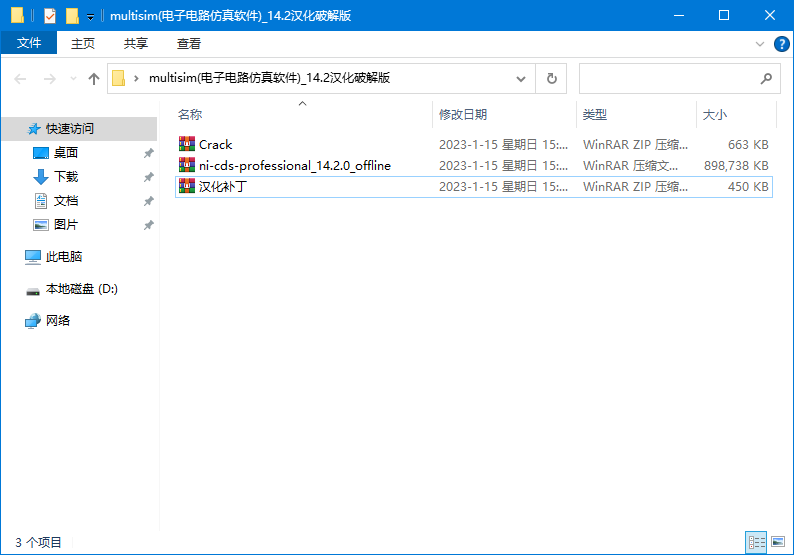This screenshot has width=794, height=555.
Task: Click the ni-cds-professional type cell WinRAR 压缩文
Action: (630, 166)
